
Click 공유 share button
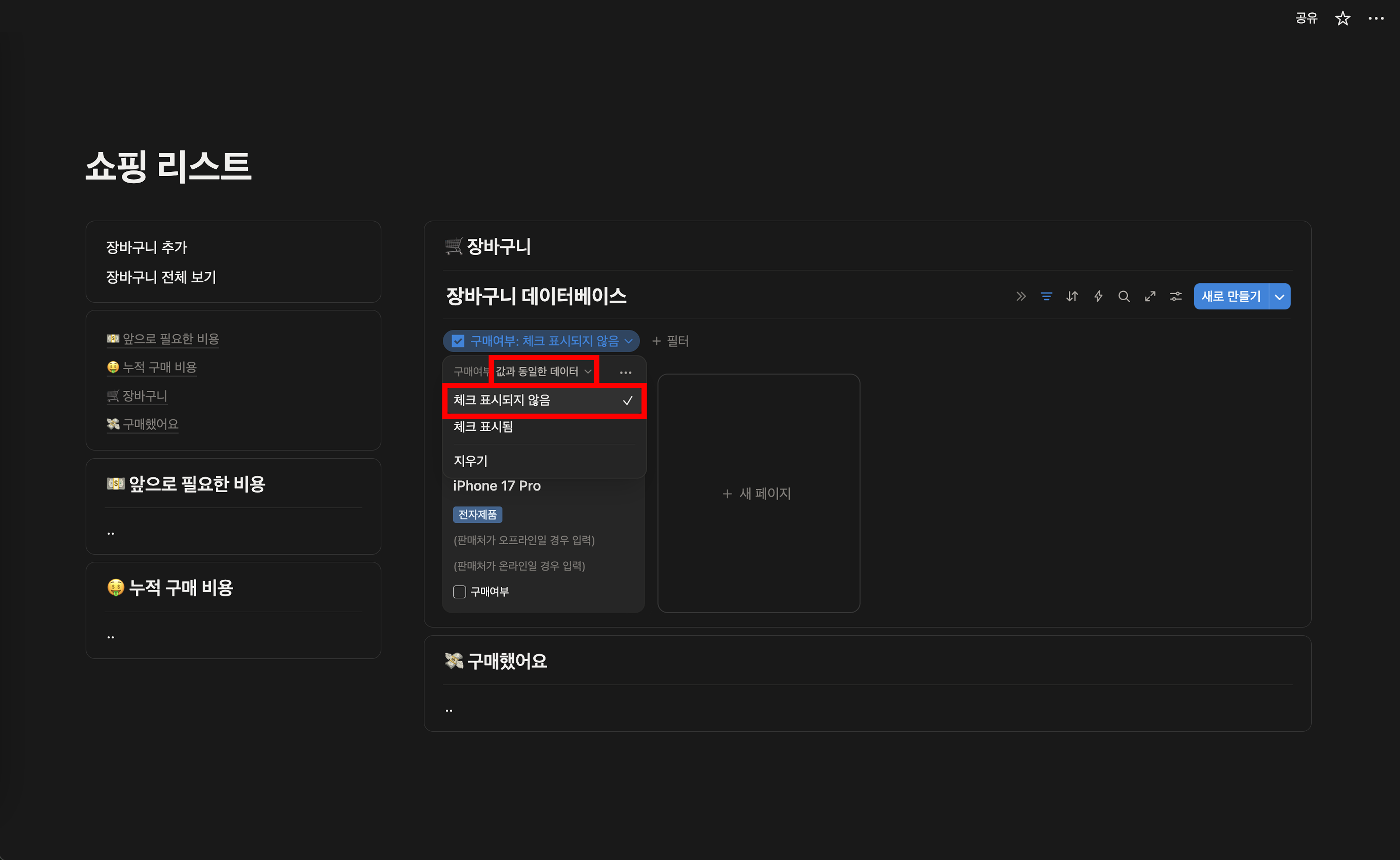1306,19
